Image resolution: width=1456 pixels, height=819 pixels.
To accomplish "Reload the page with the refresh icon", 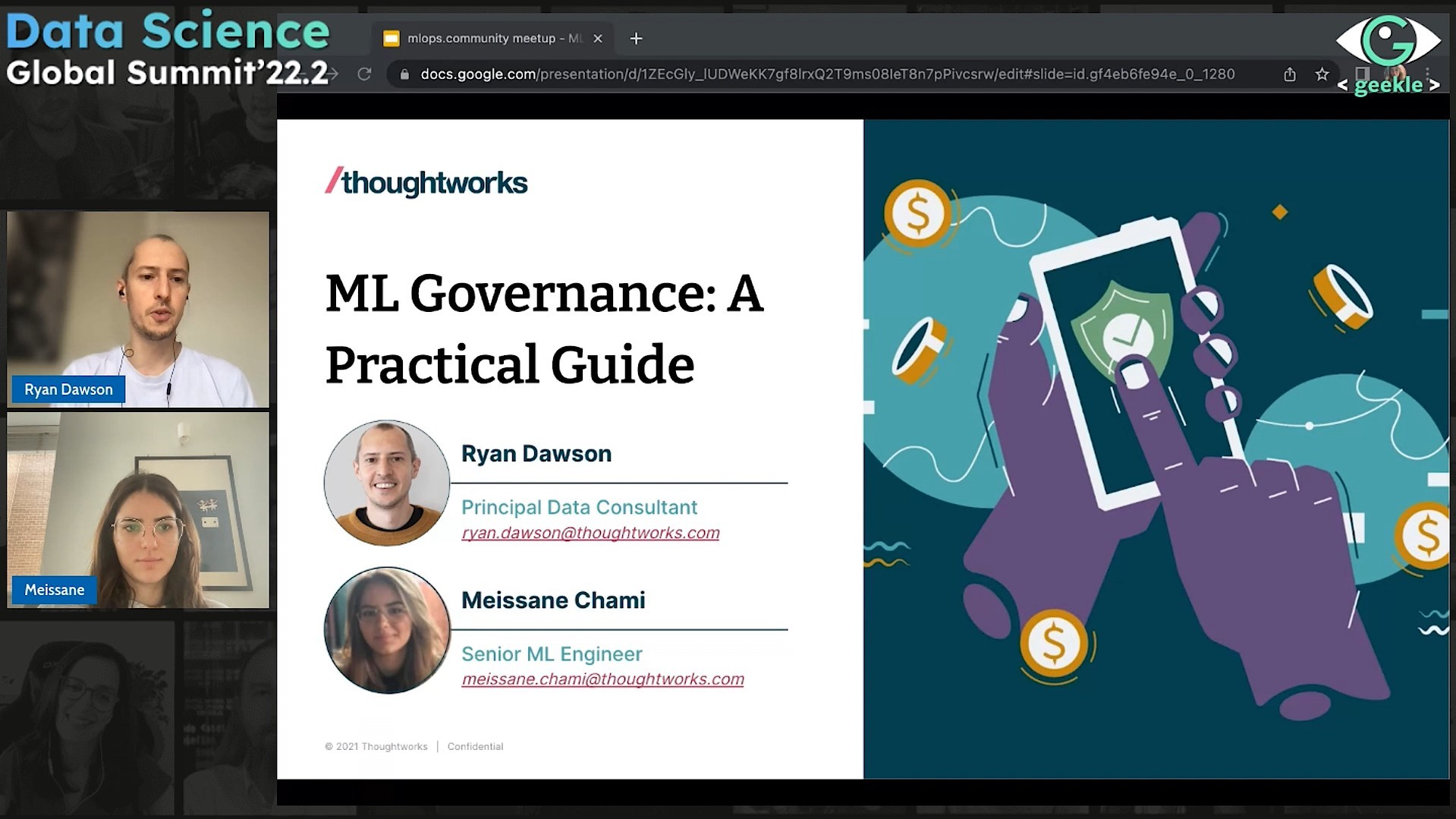I will (364, 74).
